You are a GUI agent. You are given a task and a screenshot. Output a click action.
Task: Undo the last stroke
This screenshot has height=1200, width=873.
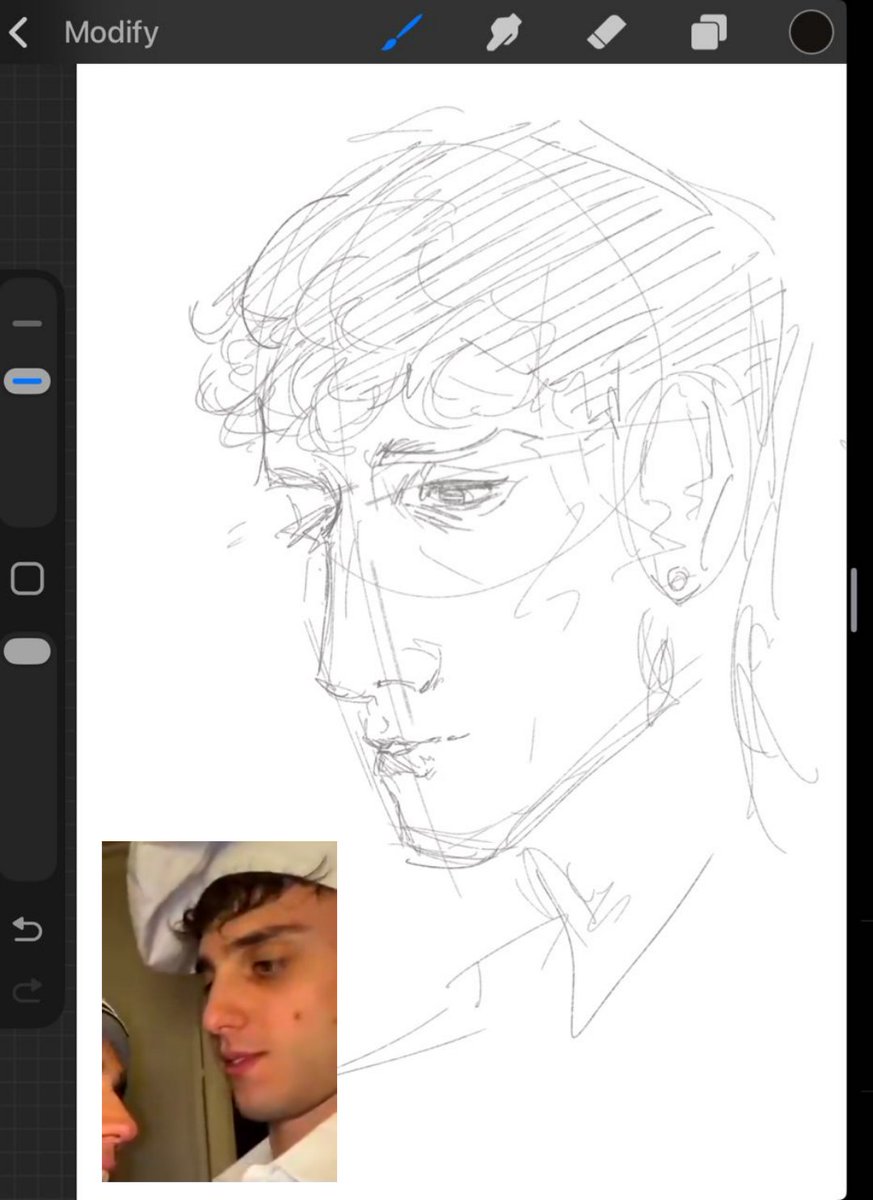tap(27, 929)
